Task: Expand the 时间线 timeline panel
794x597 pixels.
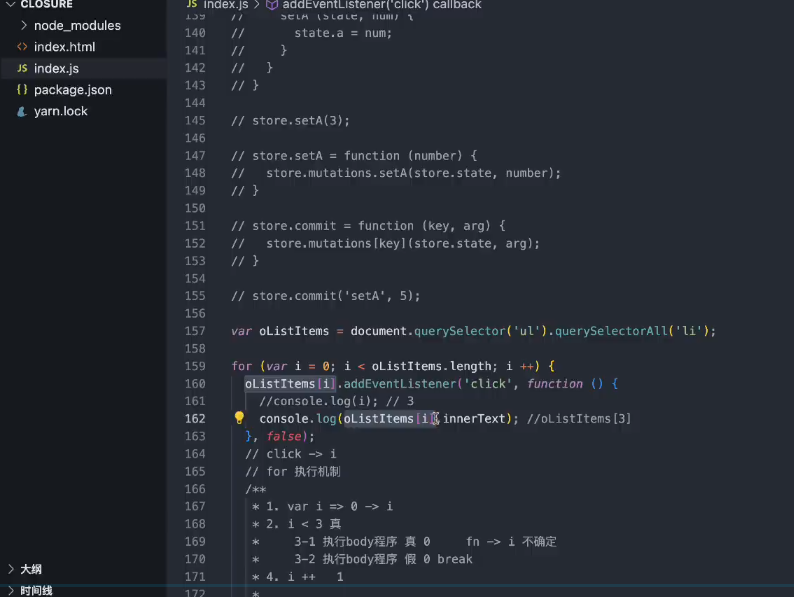Action: coord(36,590)
